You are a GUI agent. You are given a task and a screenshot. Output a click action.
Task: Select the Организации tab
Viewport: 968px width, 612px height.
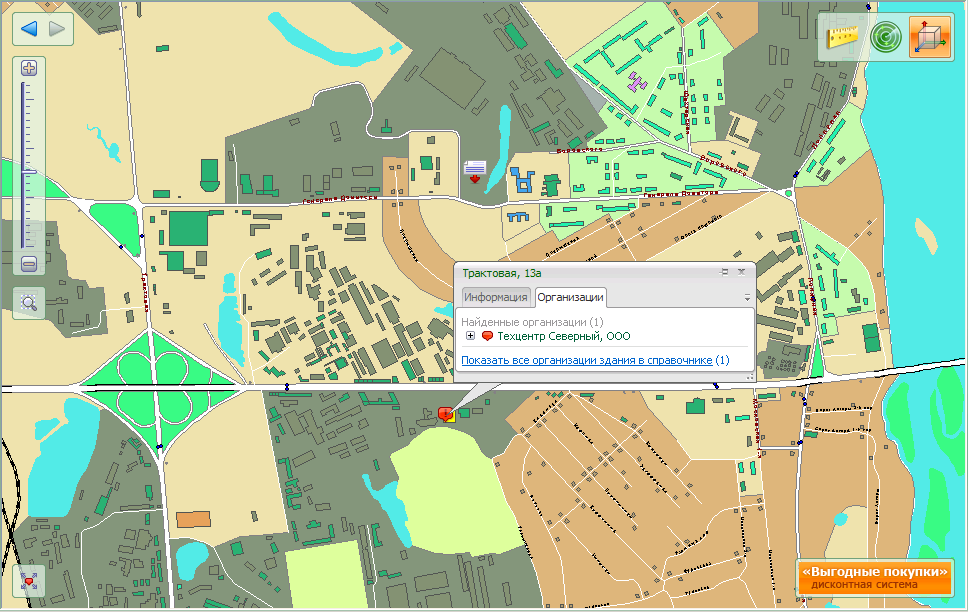coord(570,297)
